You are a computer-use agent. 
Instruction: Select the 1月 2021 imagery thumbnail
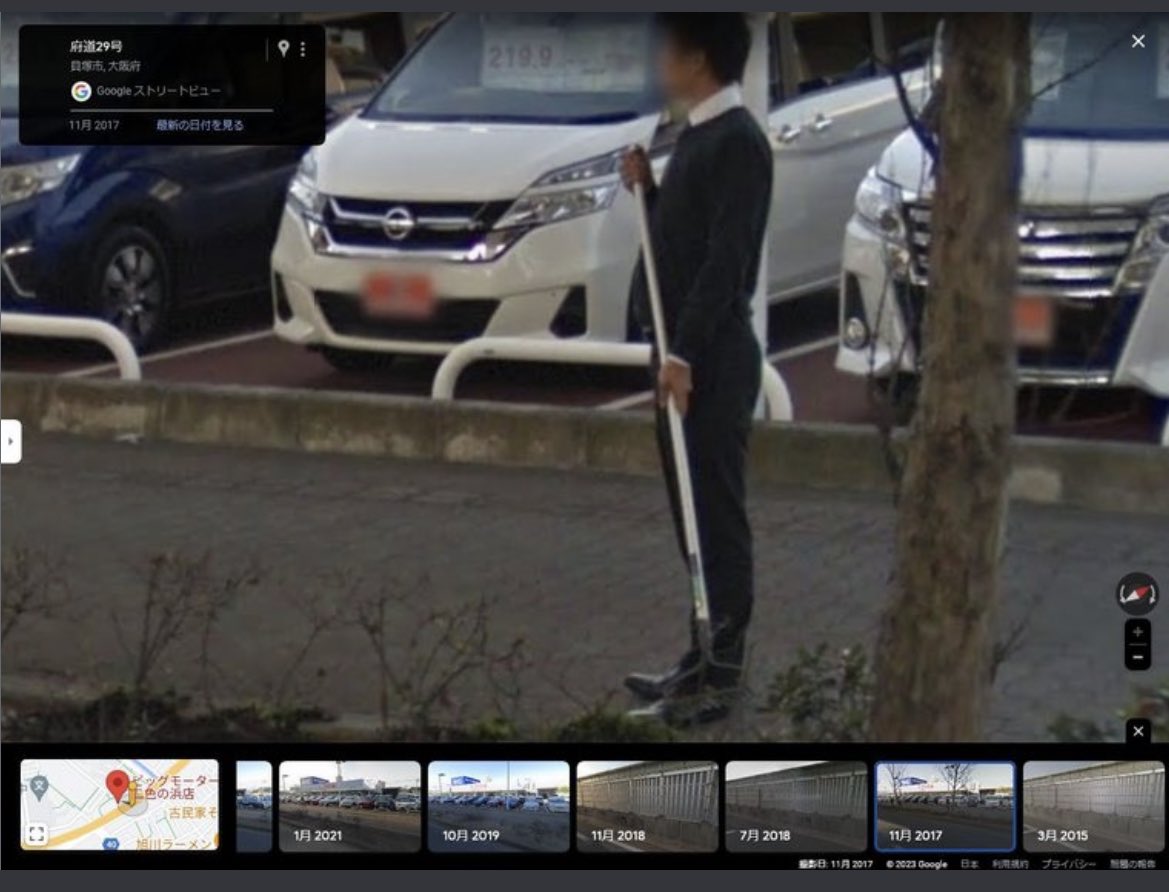point(350,805)
